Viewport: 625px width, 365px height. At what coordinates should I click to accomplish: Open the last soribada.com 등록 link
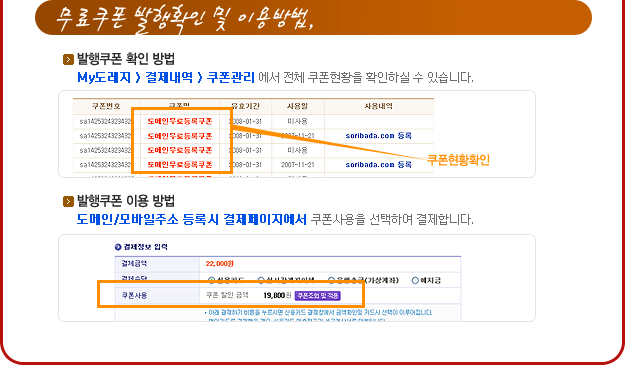378,165
